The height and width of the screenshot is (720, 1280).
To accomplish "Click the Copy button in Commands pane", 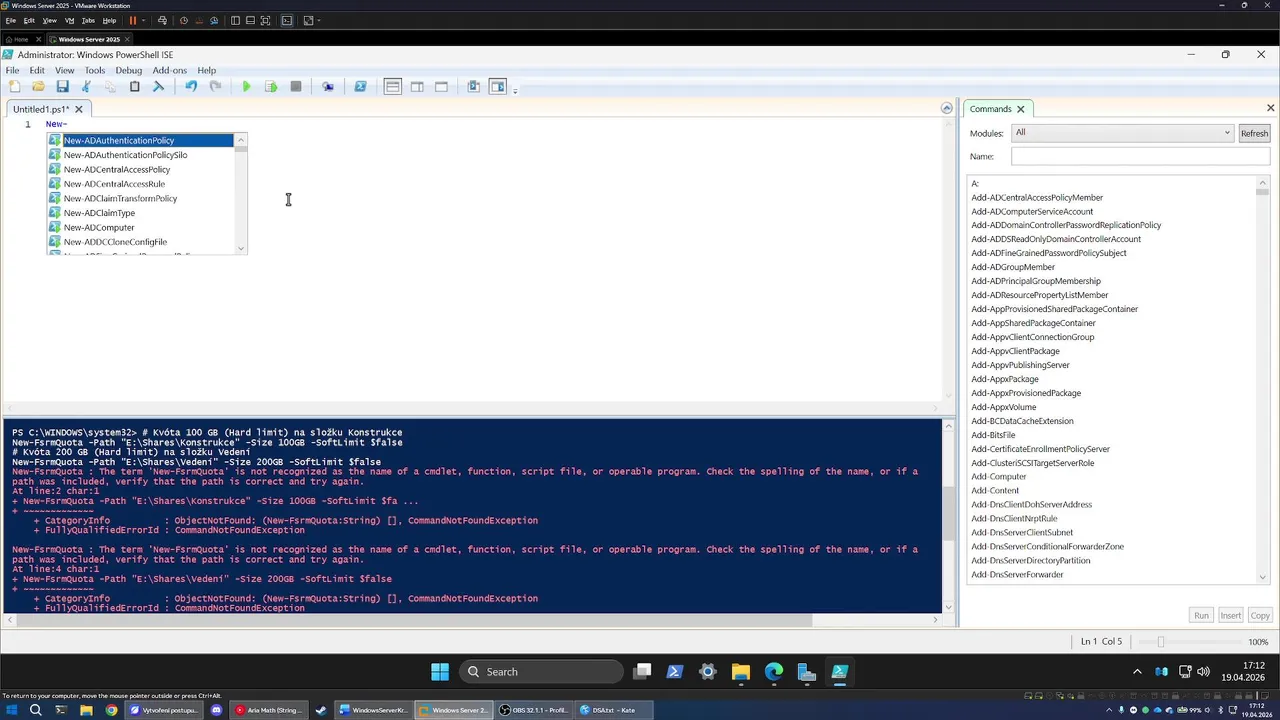I will [x=1260, y=616].
